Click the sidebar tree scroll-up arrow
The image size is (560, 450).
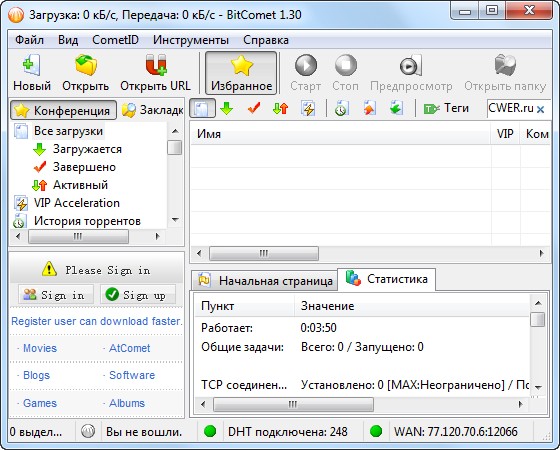175,131
